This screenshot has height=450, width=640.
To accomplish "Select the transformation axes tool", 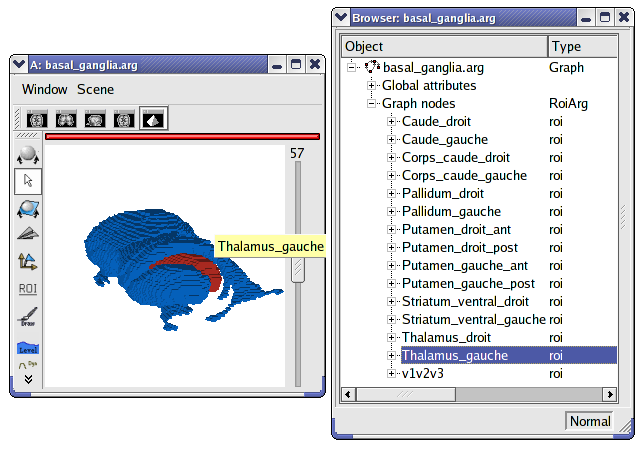I will tap(28, 261).
